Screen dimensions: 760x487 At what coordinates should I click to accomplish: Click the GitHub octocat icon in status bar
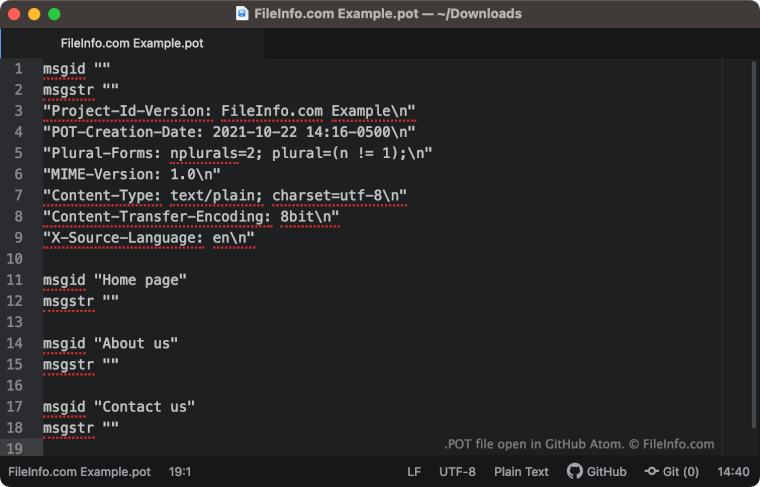574,471
